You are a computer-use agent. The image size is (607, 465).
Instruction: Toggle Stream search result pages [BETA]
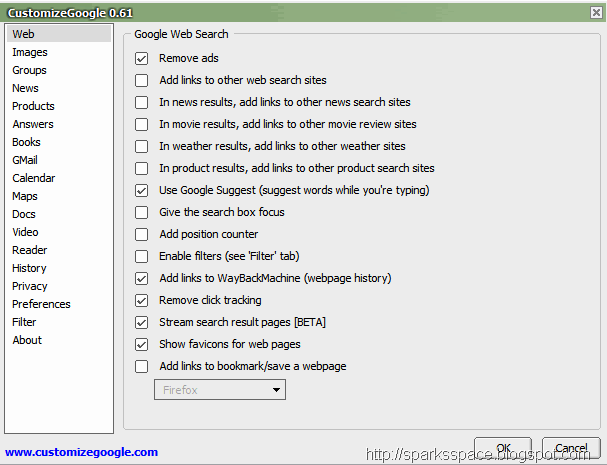pos(142,322)
